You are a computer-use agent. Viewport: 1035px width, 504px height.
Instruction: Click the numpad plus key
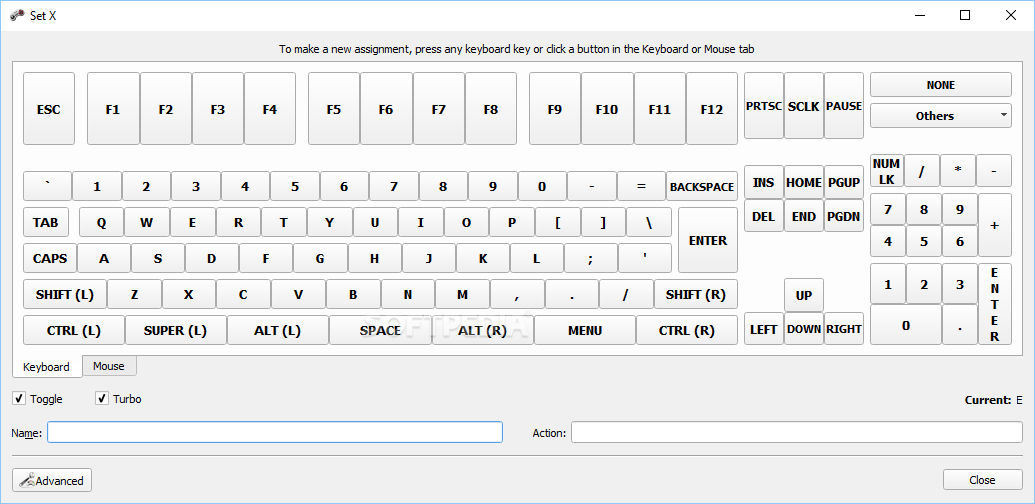(995, 225)
